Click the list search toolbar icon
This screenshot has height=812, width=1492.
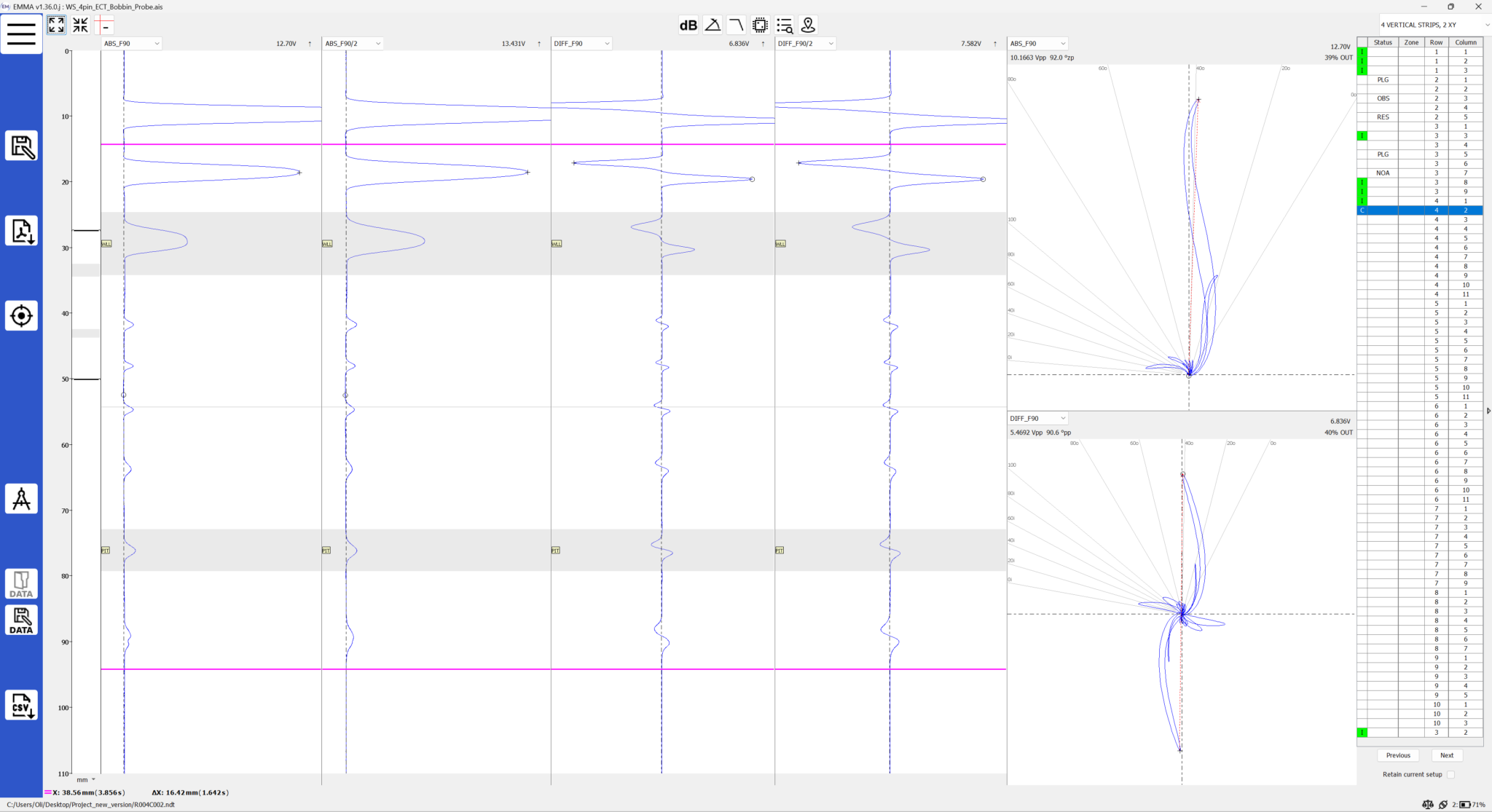click(x=784, y=25)
